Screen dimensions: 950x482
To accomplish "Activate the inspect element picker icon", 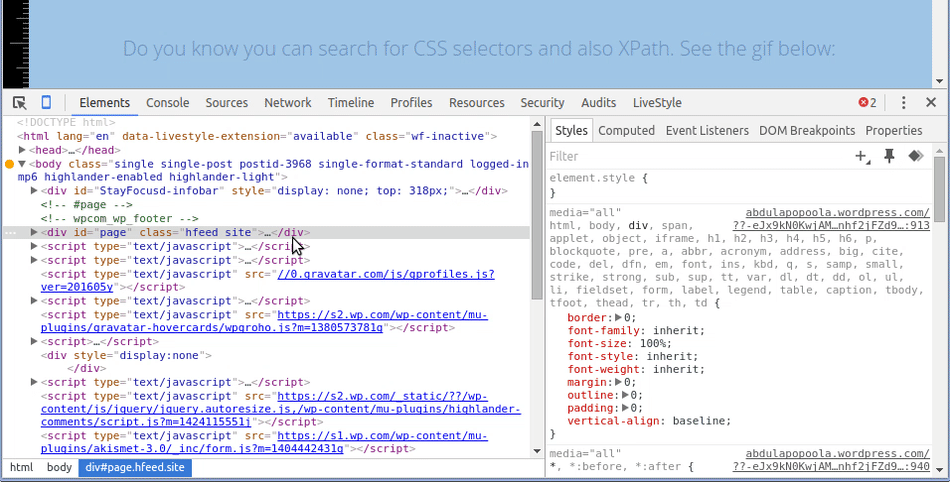I will [20, 103].
